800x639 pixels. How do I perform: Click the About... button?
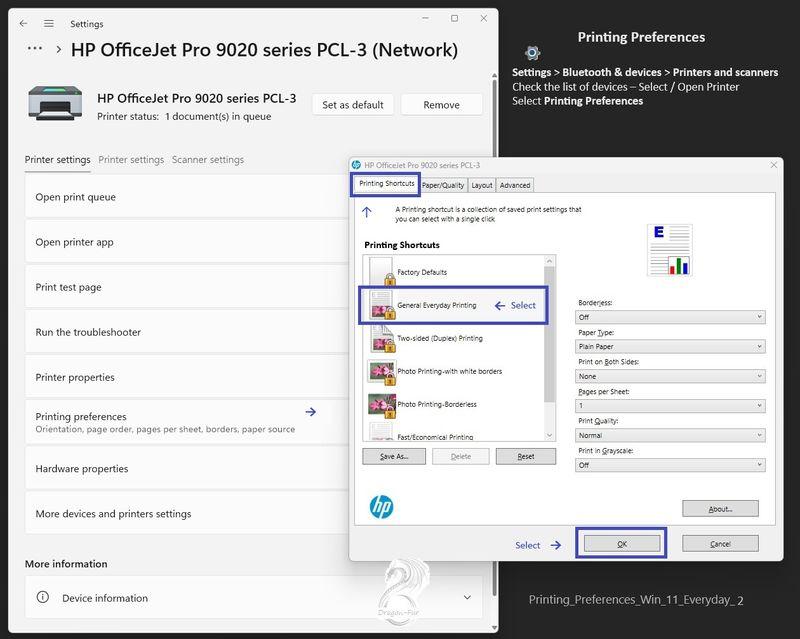click(720, 509)
